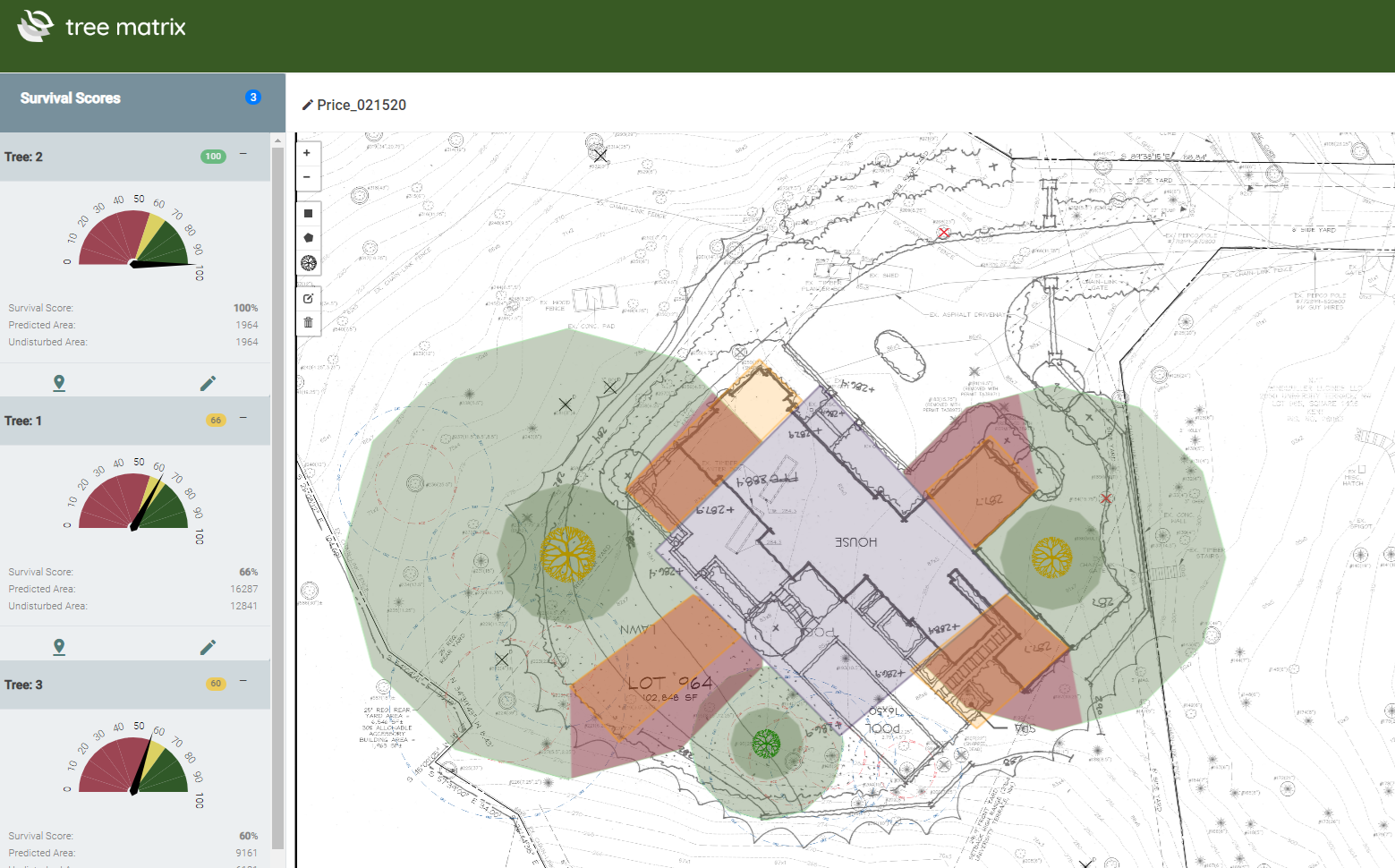This screenshot has width=1395, height=868.
Task: Click the yellow 60 score badge
Action: [216, 684]
